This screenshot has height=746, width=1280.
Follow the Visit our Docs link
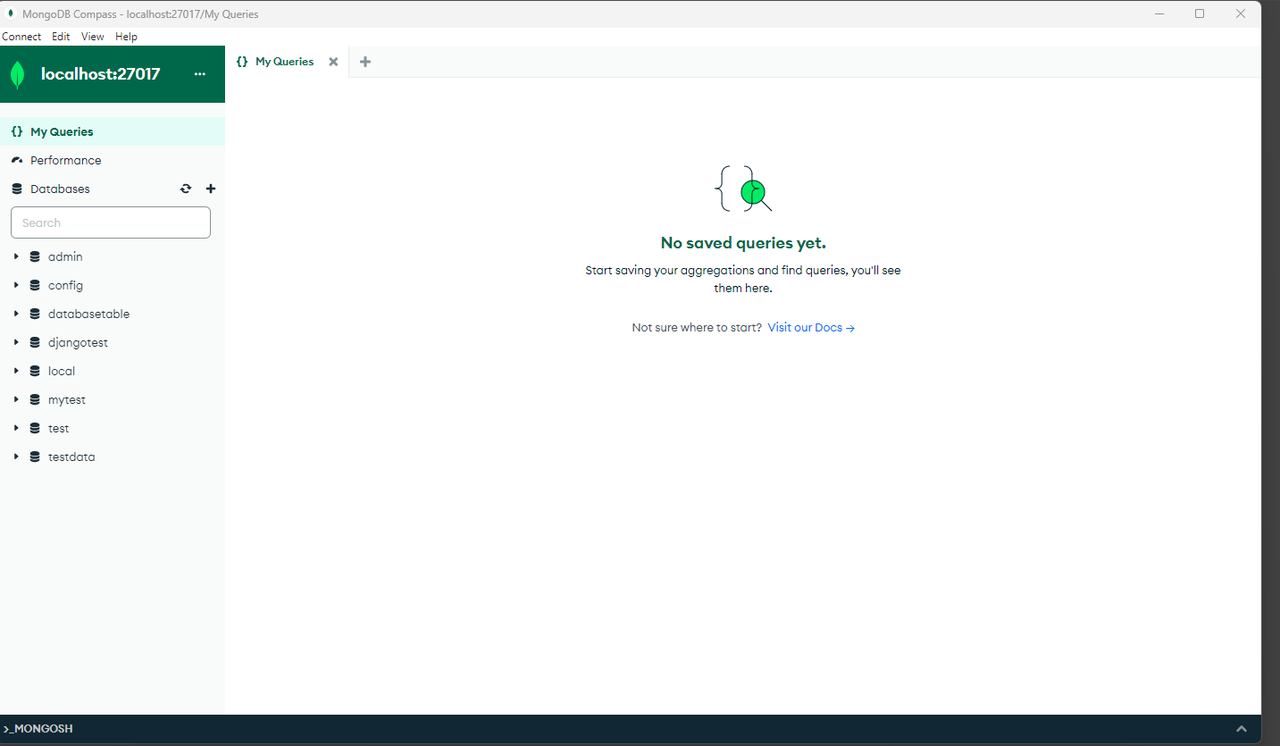811,328
